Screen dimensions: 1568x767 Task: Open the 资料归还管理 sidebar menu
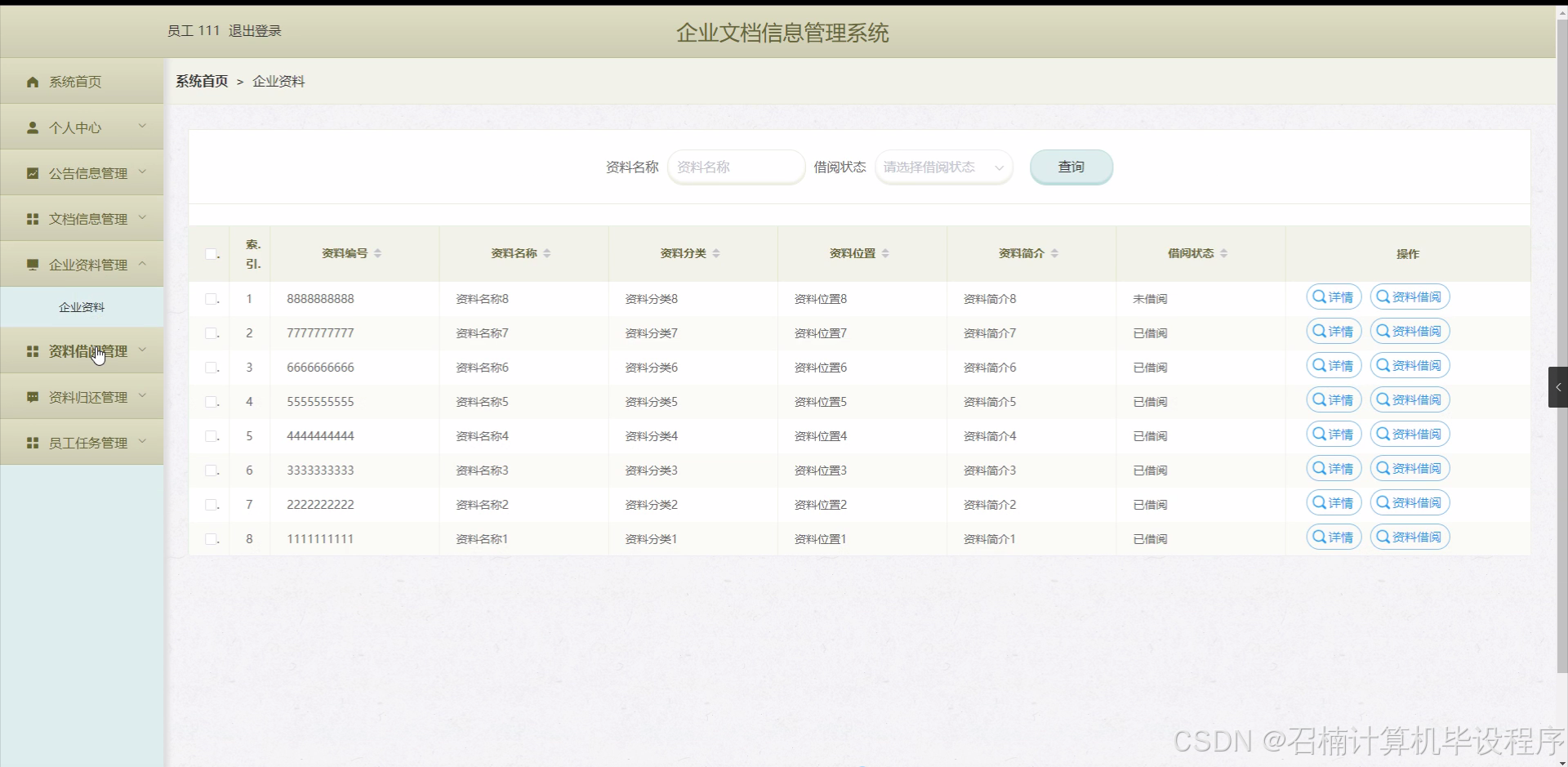coord(82,396)
